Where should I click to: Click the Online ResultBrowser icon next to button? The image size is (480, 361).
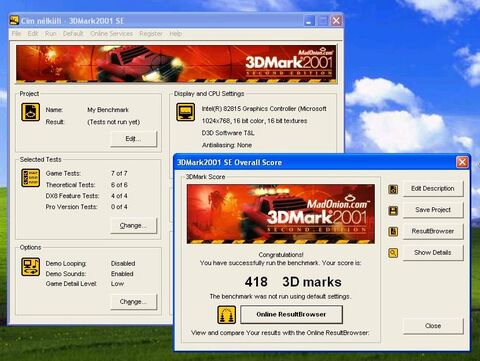click(x=227, y=315)
